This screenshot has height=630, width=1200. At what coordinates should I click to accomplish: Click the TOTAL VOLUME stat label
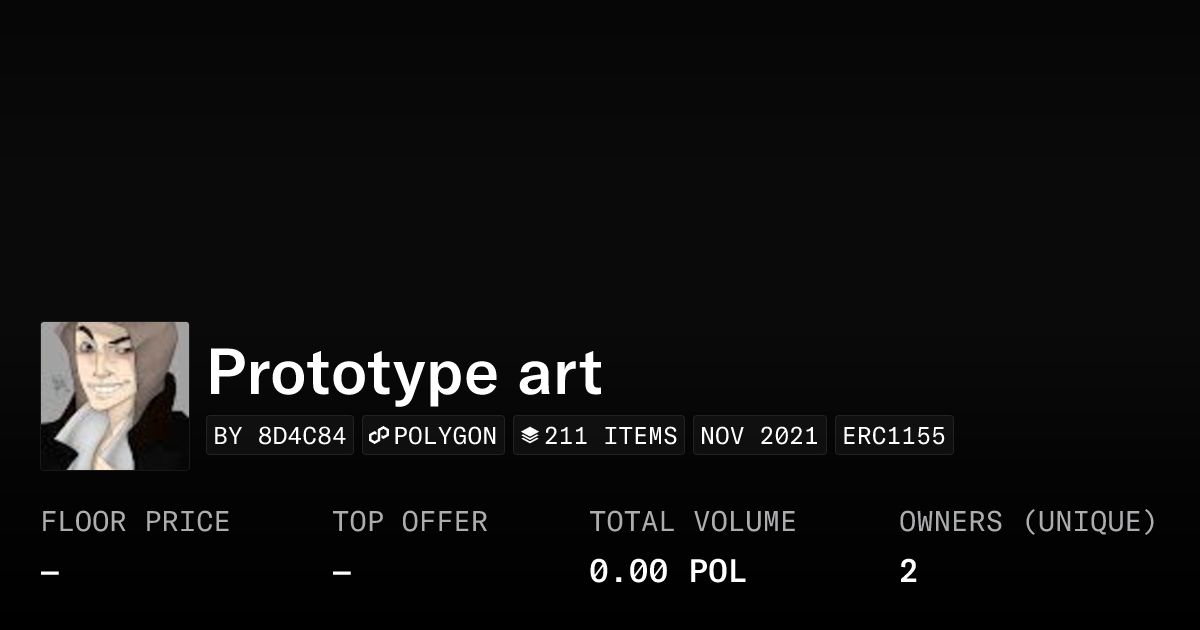coord(693,521)
